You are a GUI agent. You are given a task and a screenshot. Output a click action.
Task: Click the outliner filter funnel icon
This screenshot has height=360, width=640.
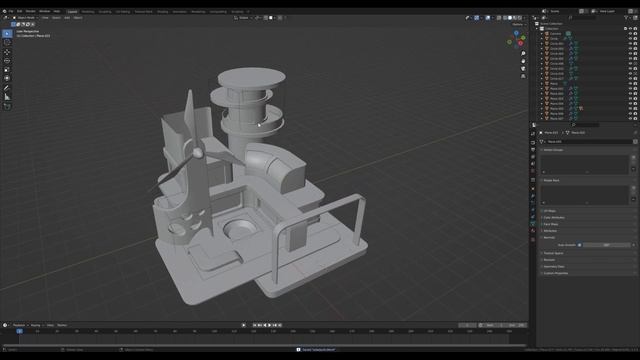(x=627, y=18)
